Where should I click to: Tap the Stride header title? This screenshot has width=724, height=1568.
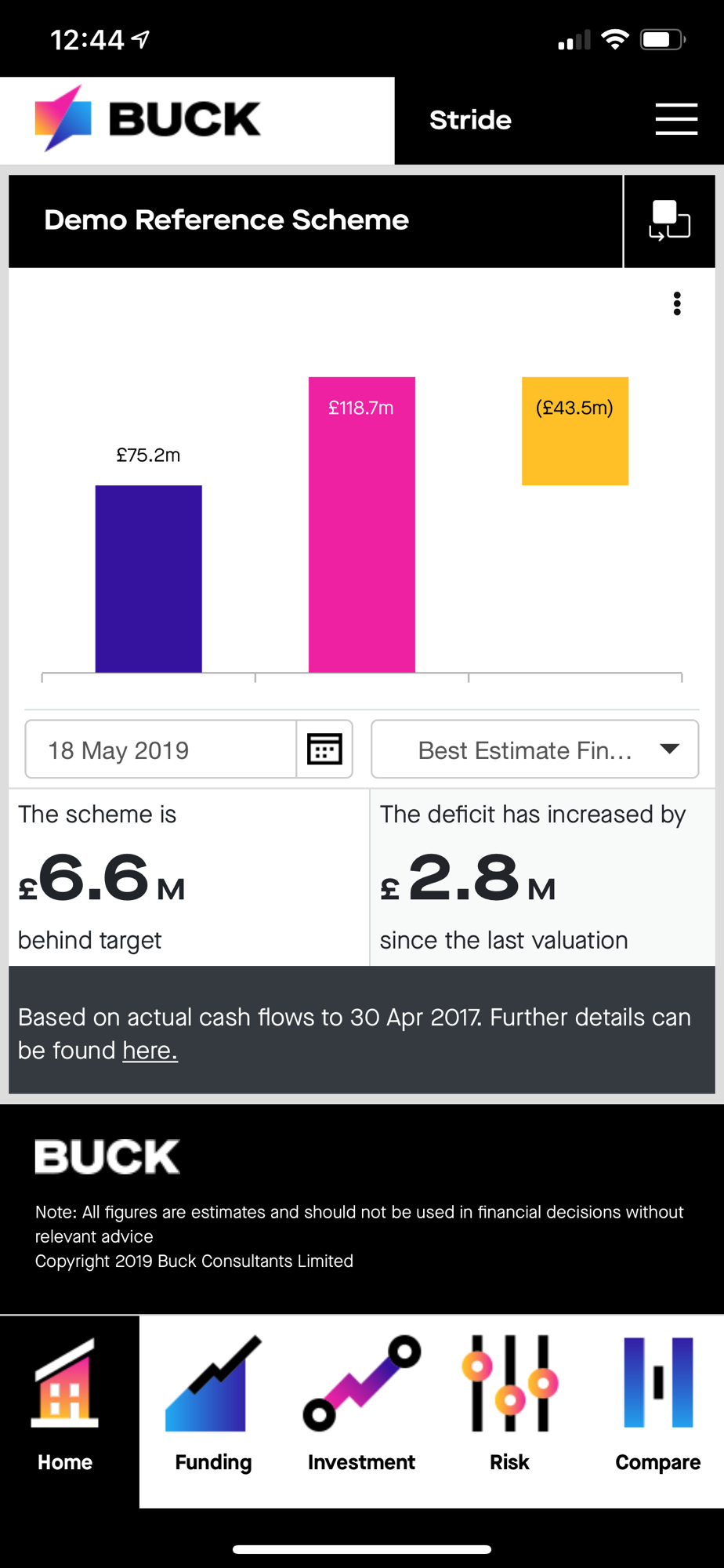click(x=470, y=120)
